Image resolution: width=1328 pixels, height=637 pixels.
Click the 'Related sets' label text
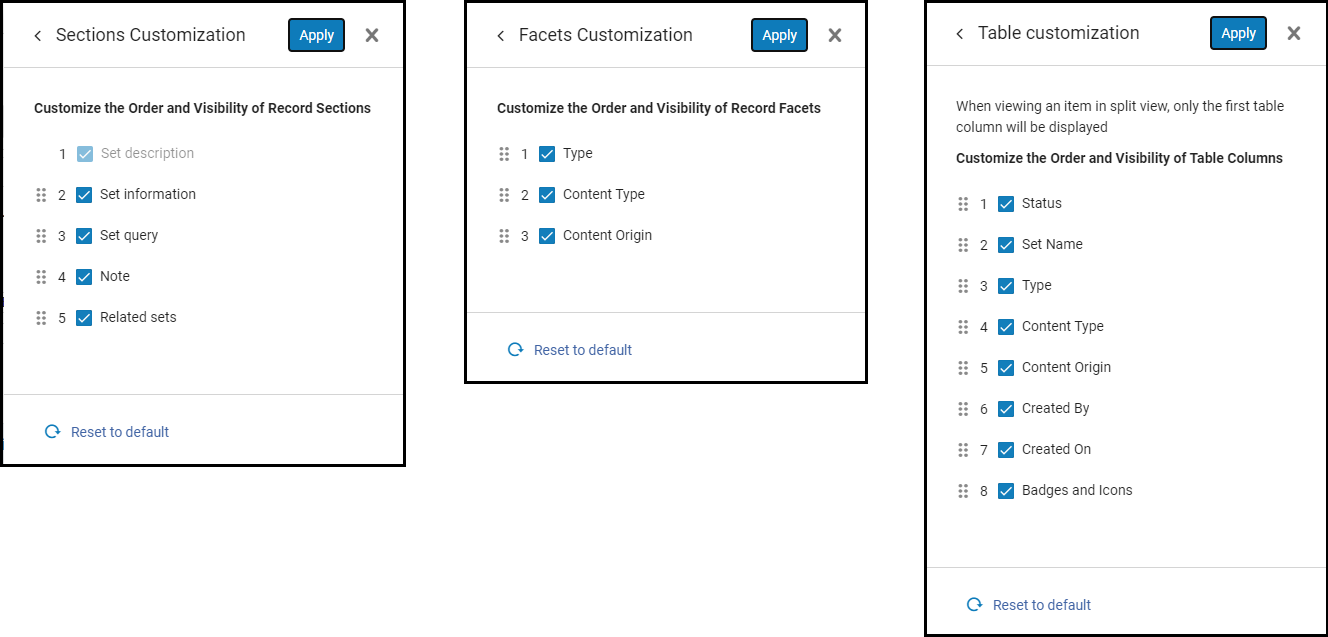pyautogui.click(x=138, y=317)
